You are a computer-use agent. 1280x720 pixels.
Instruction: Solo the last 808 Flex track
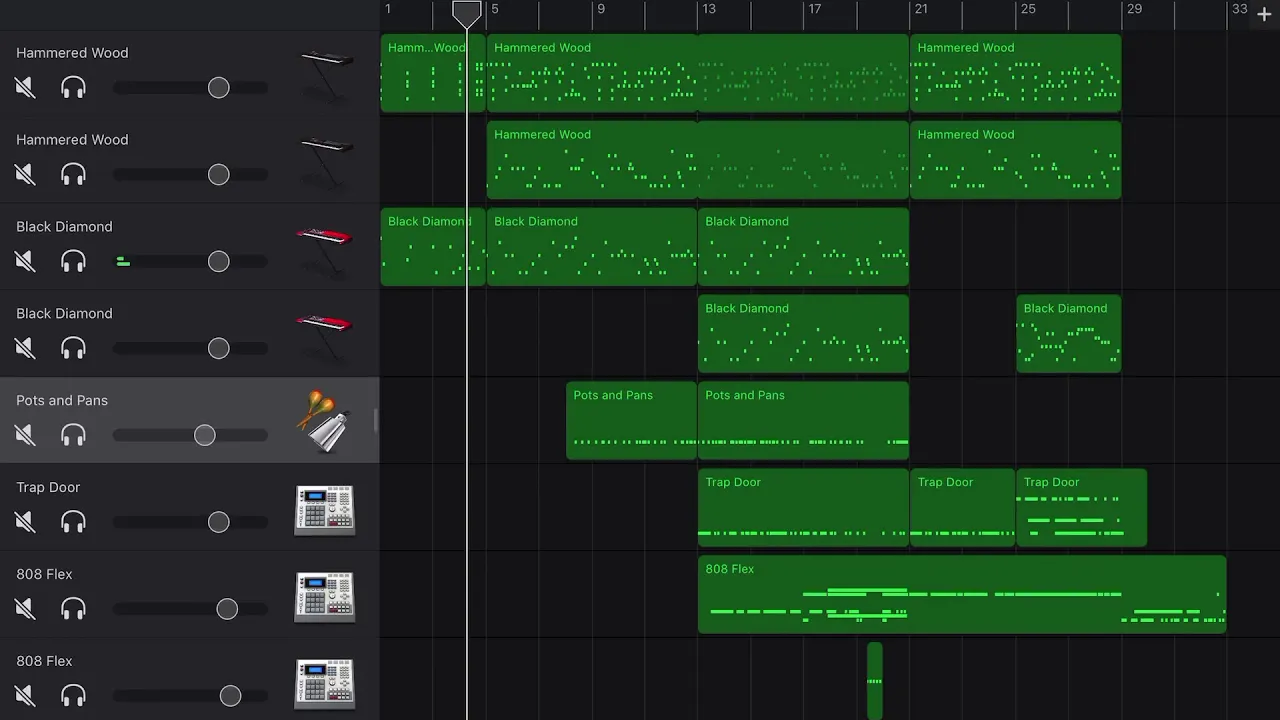point(73,696)
